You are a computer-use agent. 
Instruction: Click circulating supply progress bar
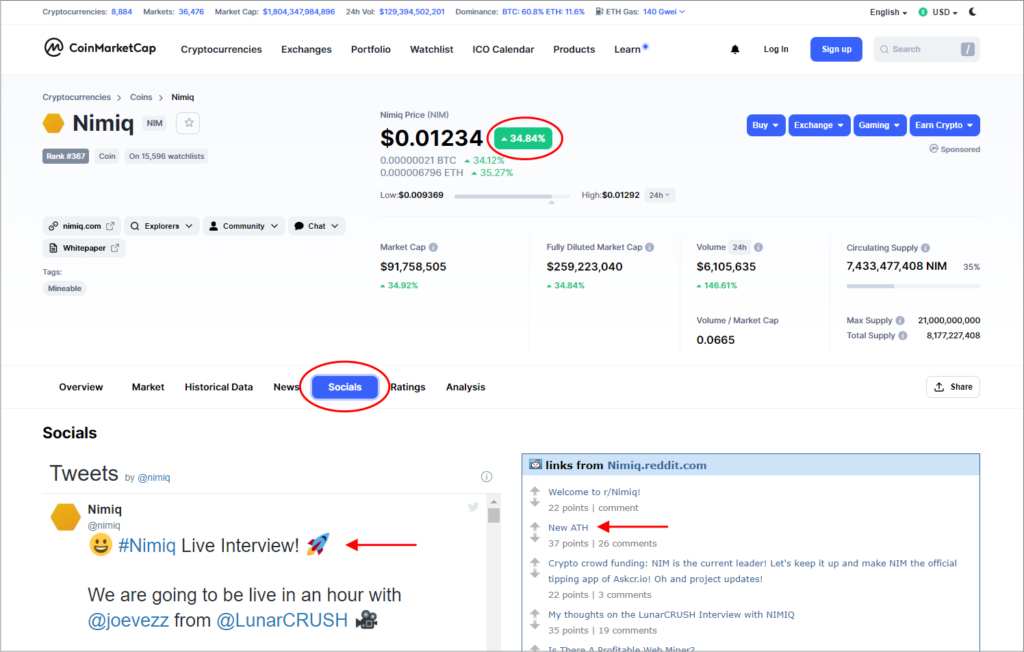912,285
